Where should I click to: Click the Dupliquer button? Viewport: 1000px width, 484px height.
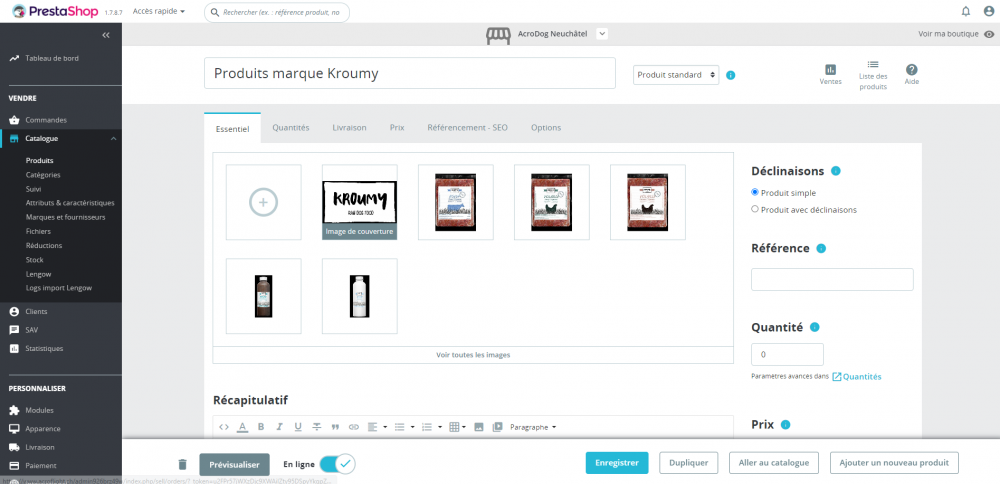(689, 463)
